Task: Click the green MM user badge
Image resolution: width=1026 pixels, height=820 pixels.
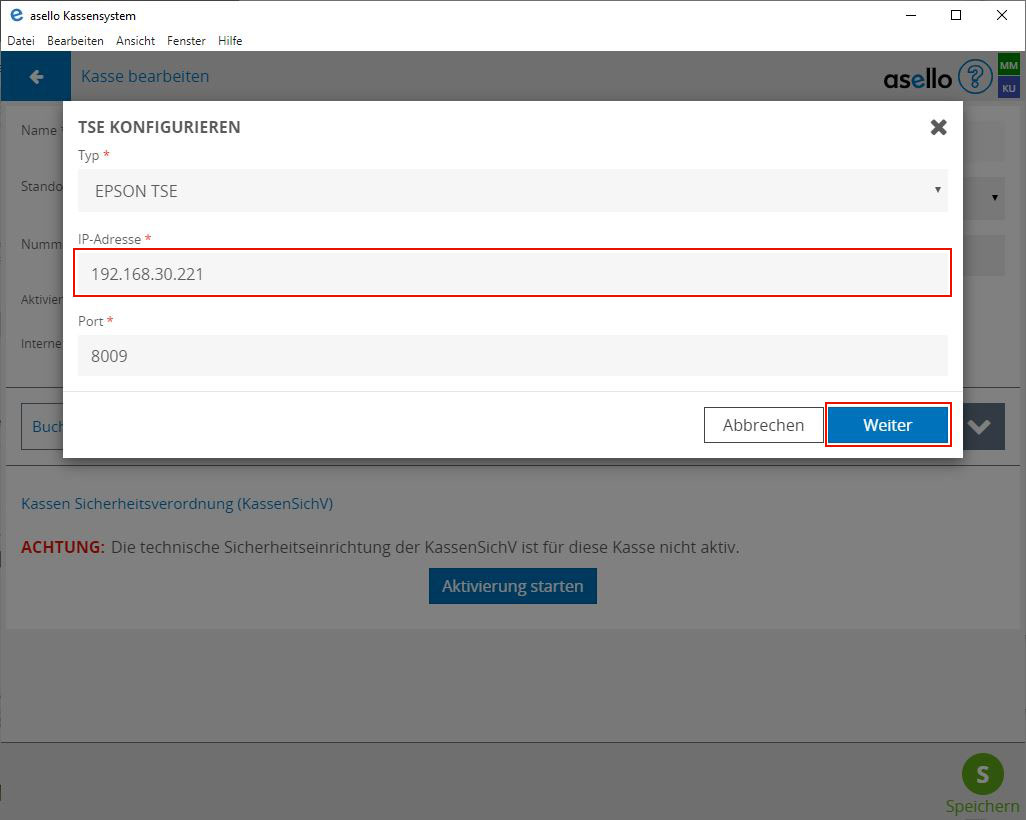Action: coord(1008,66)
